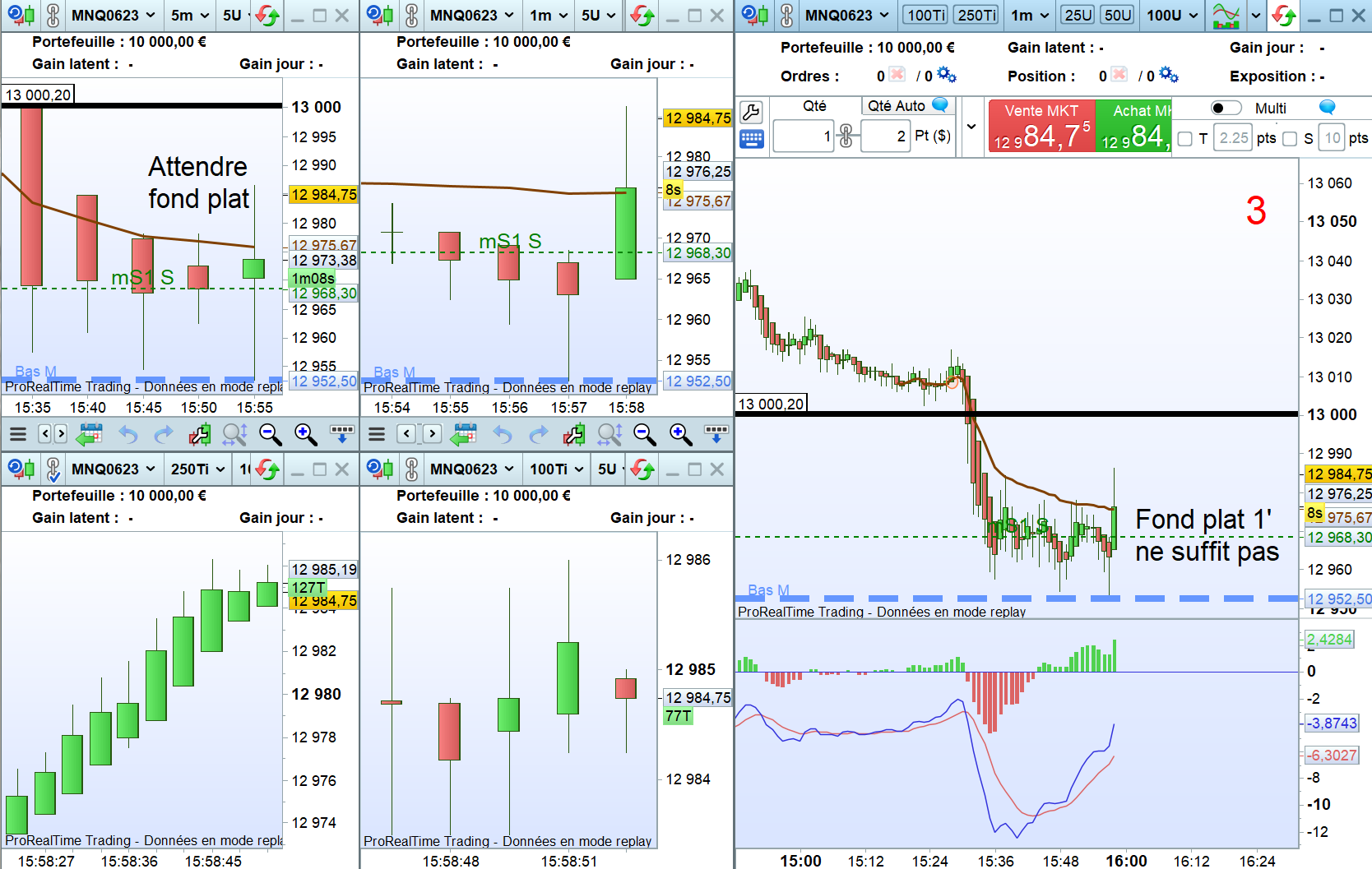Image resolution: width=1372 pixels, height=869 pixels.
Task: Enable the S stop checkbox
Action: pyautogui.click(x=1290, y=139)
